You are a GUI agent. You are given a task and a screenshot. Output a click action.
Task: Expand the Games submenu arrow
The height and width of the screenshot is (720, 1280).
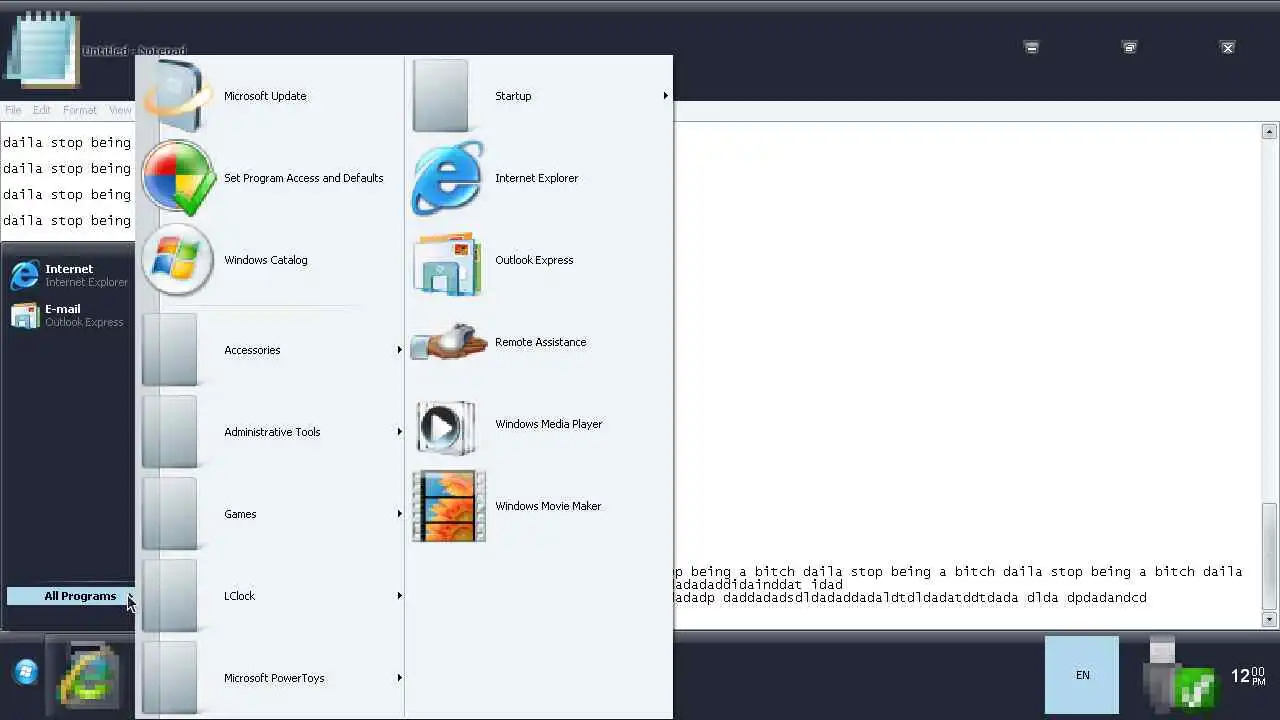coord(399,514)
